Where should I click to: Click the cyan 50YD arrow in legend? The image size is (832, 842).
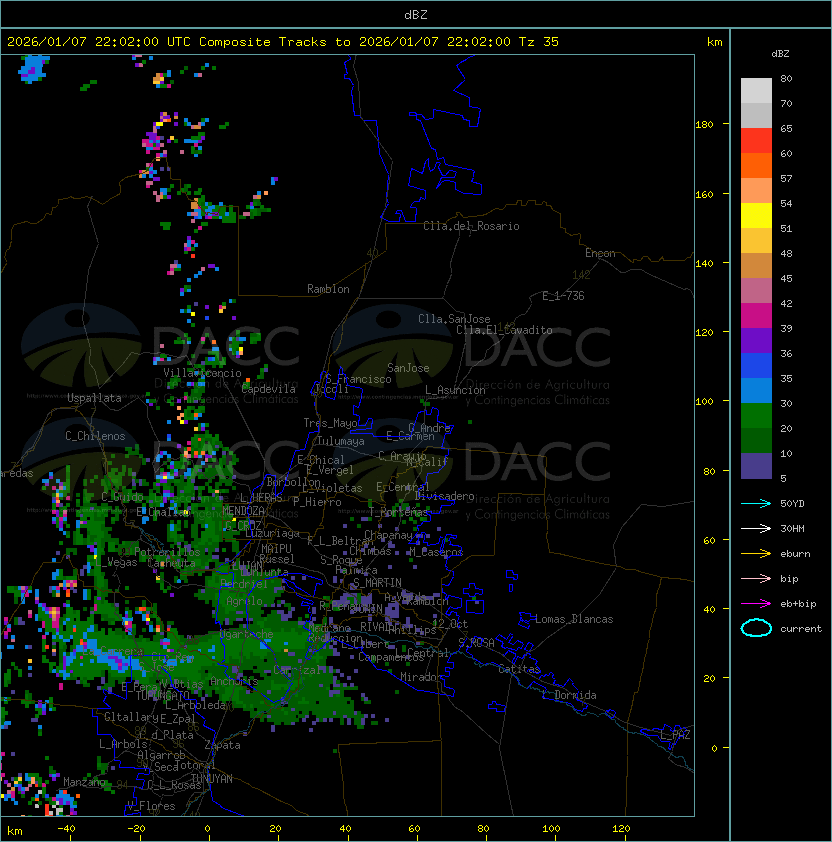pos(756,503)
